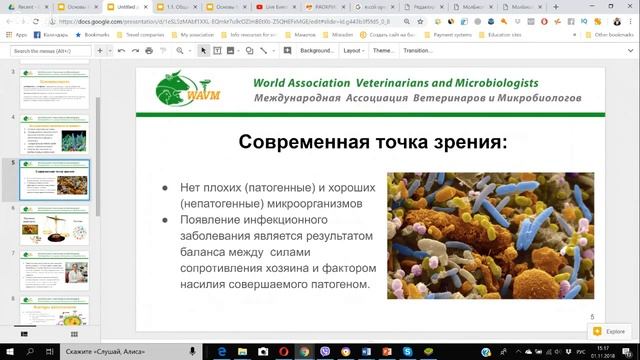Redo the last action
Viewport: 640px width, 360px height.
(x=135, y=51)
